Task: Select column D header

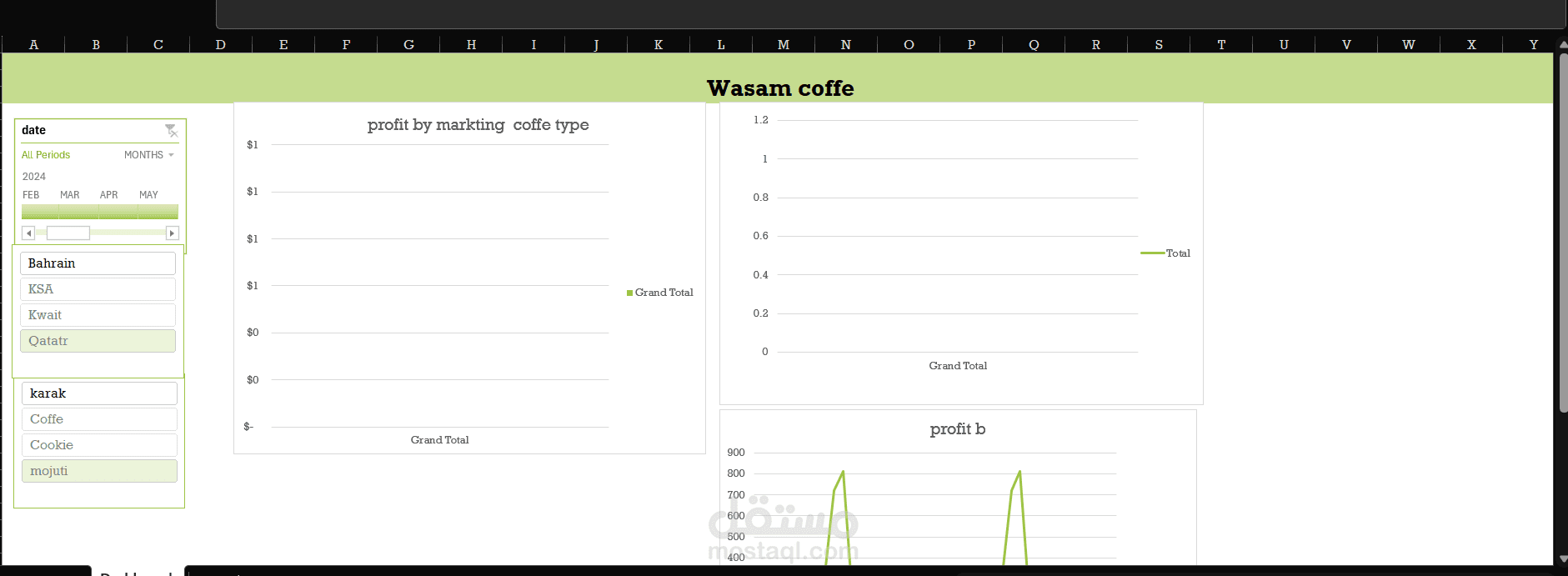Action: tap(221, 45)
